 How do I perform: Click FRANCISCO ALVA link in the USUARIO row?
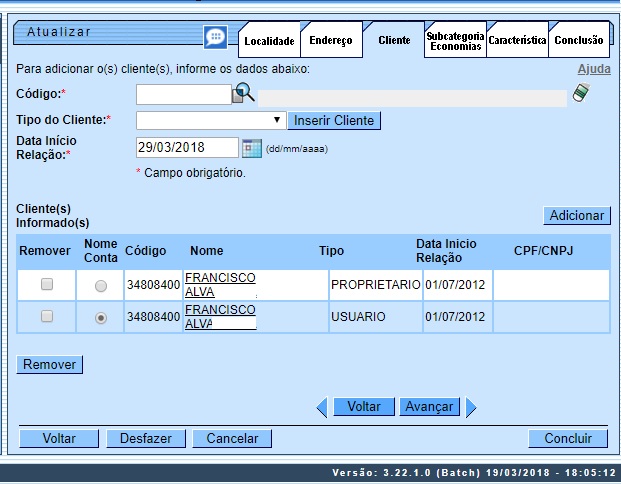[x=219, y=316]
